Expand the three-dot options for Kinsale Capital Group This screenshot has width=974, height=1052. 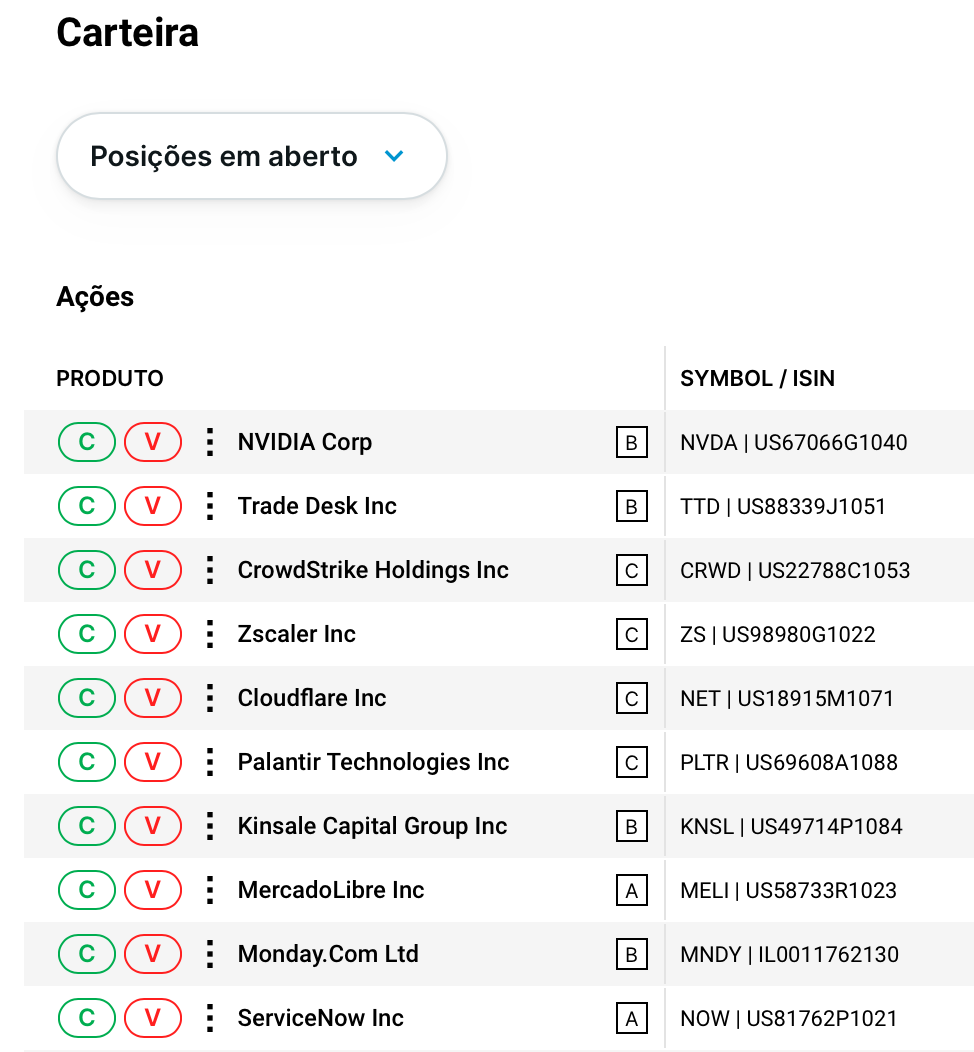(x=210, y=826)
